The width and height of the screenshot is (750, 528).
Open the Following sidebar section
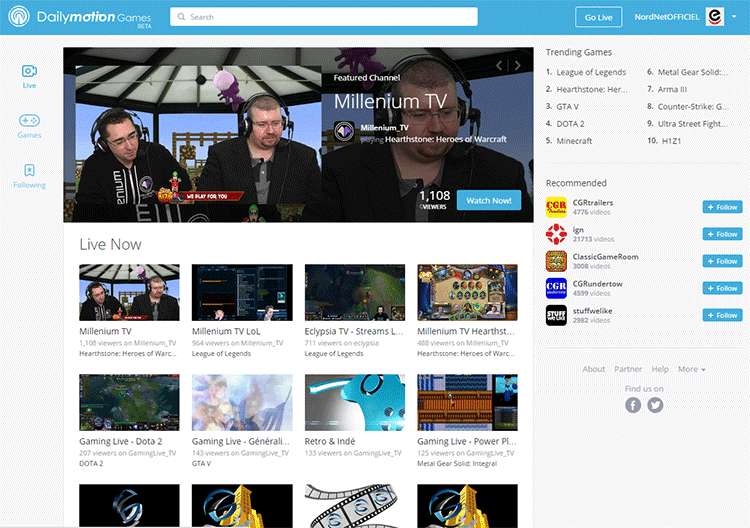tap(29, 176)
